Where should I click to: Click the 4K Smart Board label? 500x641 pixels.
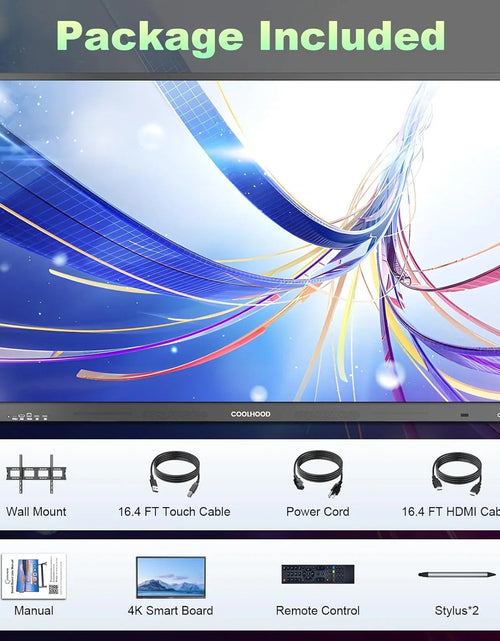pos(170,610)
